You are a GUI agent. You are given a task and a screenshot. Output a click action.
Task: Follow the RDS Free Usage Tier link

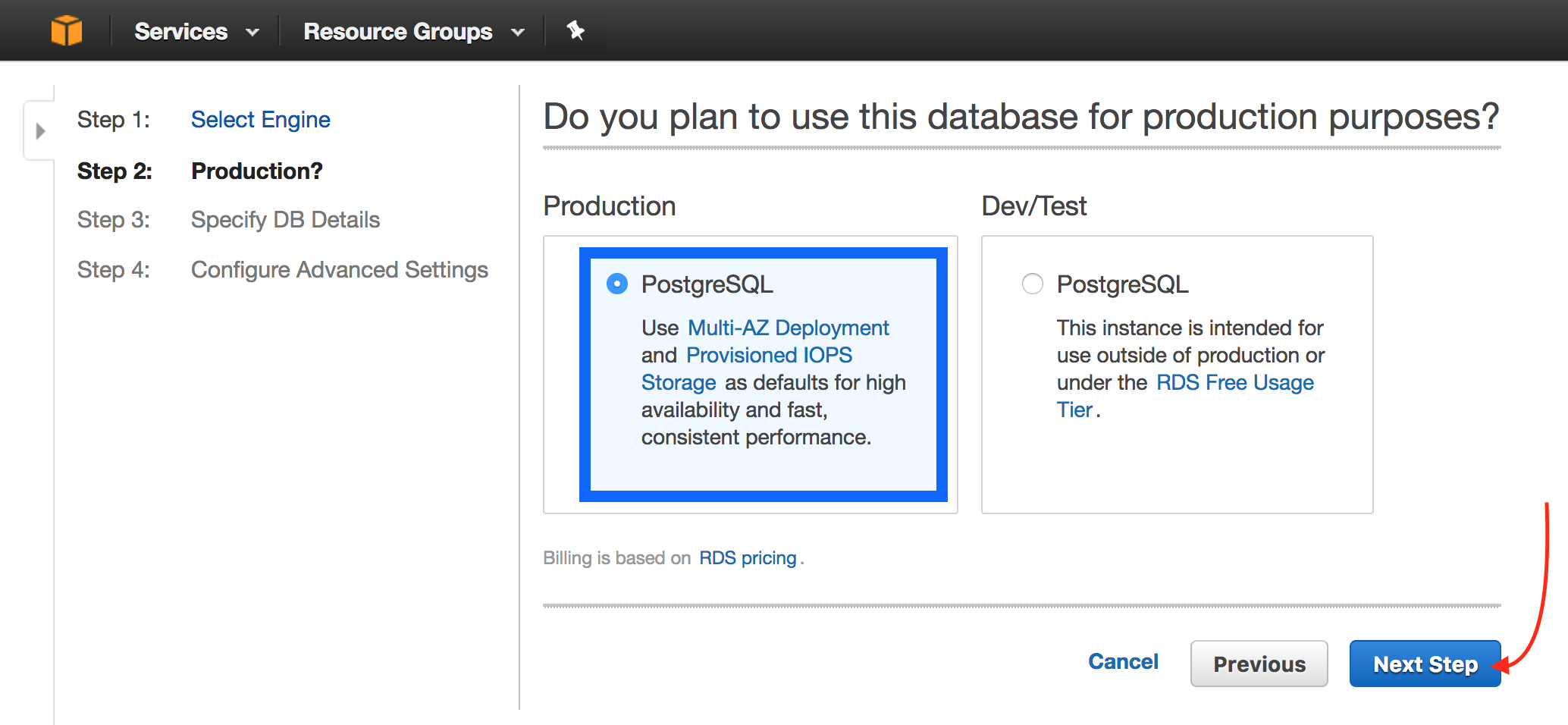tap(1185, 396)
